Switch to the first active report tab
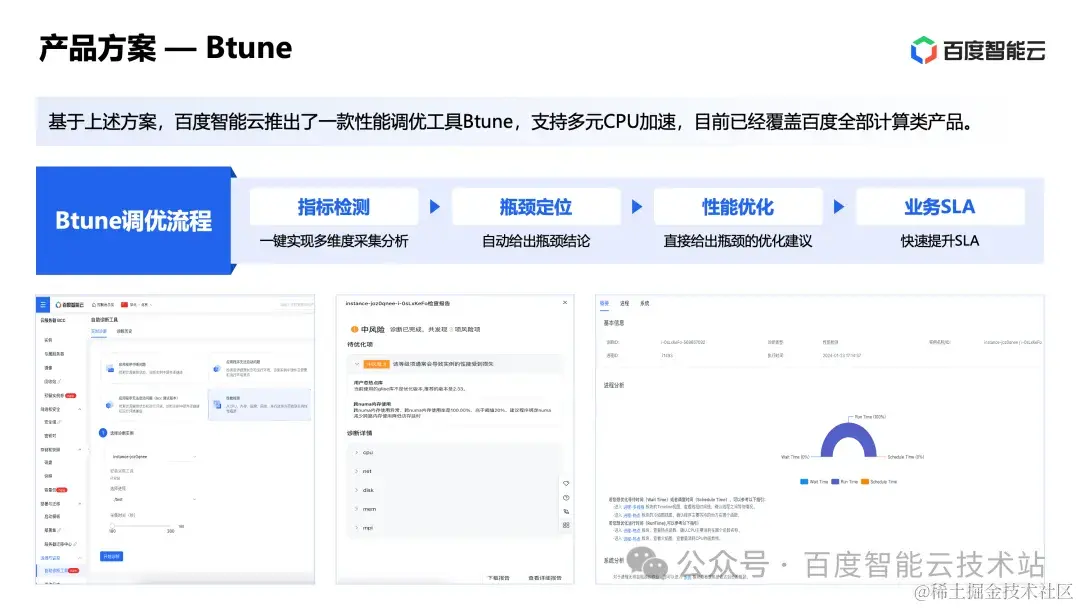The height and width of the screenshot is (608, 1080). click(604, 304)
